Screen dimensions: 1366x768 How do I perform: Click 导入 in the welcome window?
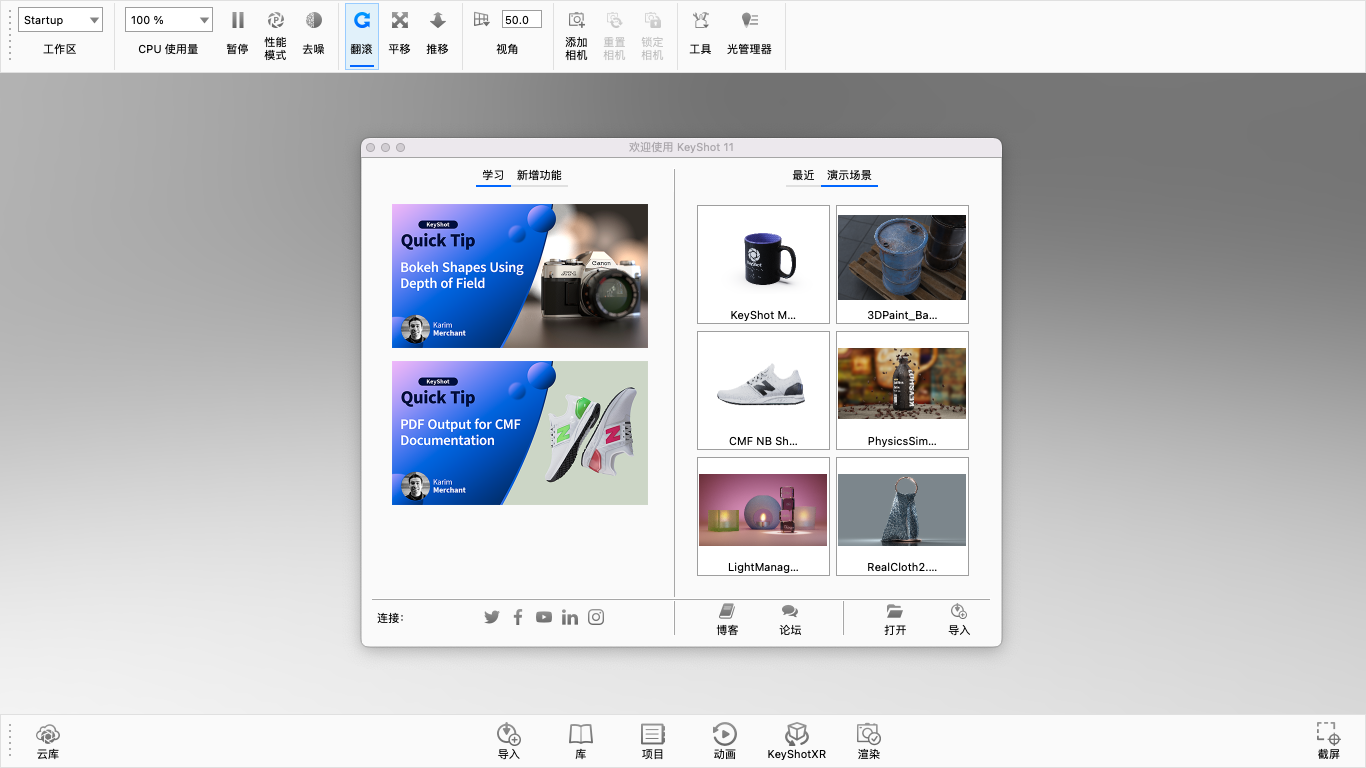coord(959,619)
